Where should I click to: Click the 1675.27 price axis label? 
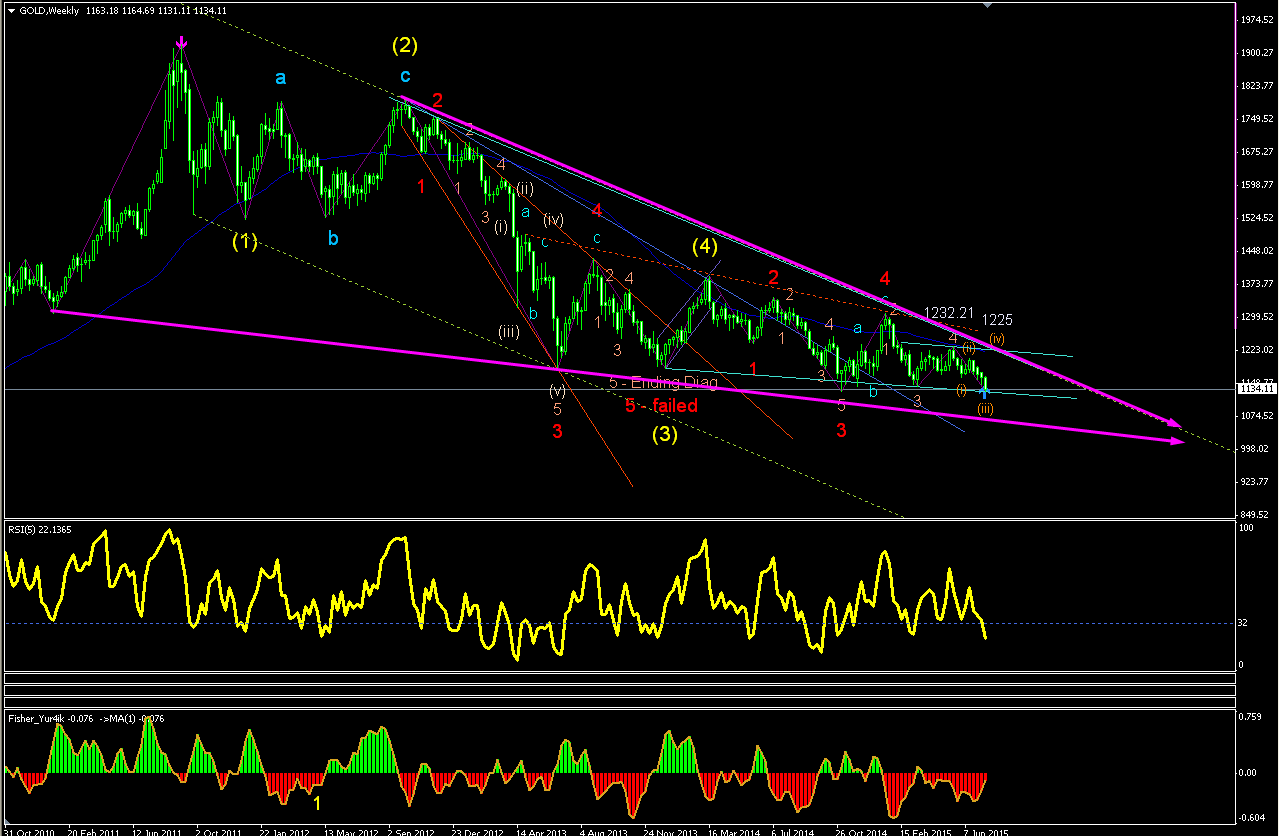(x=1257, y=152)
